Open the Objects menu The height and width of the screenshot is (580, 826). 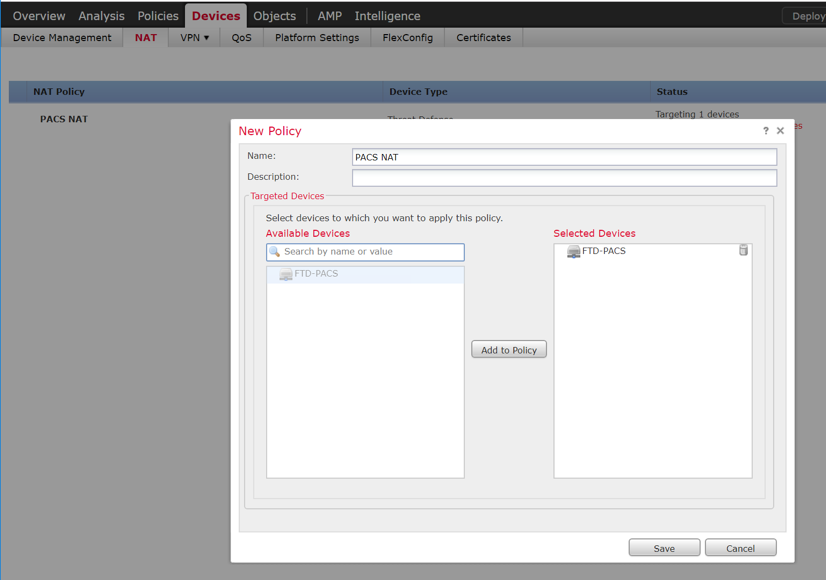coord(274,15)
